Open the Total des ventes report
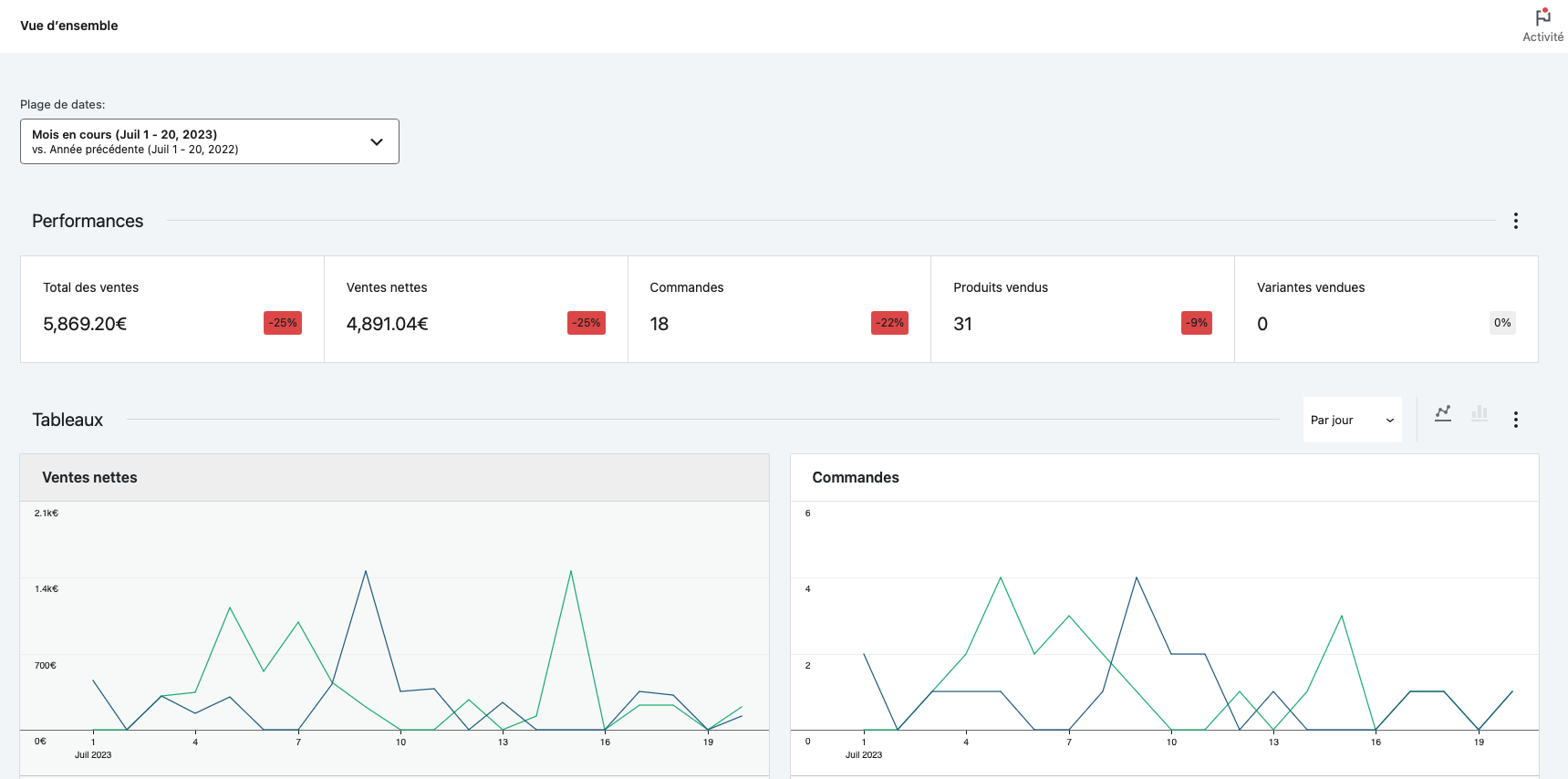Image resolution: width=1568 pixels, height=779 pixels. (171, 308)
